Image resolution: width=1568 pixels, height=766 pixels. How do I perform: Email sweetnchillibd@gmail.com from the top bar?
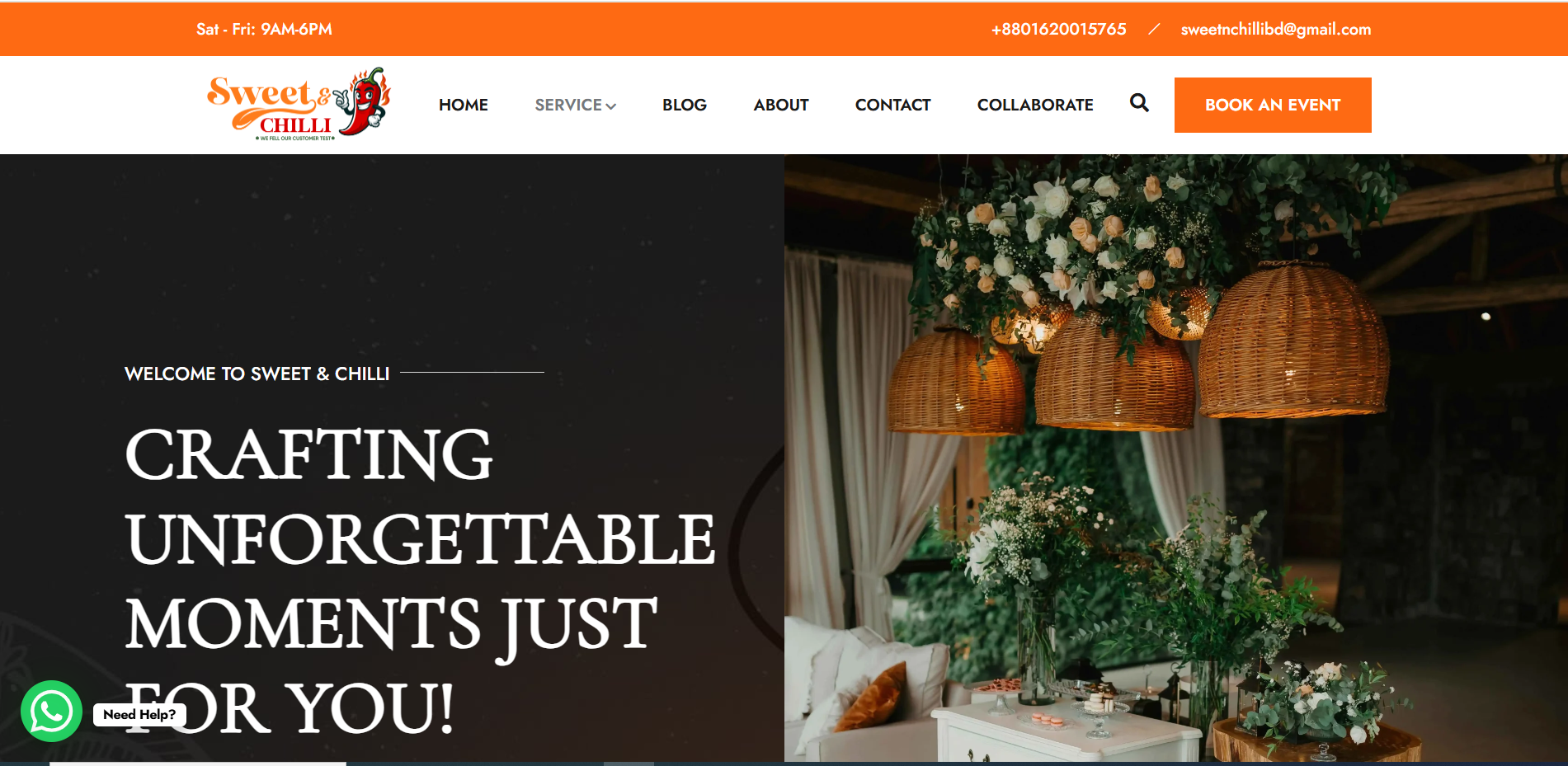click(1276, 29)
